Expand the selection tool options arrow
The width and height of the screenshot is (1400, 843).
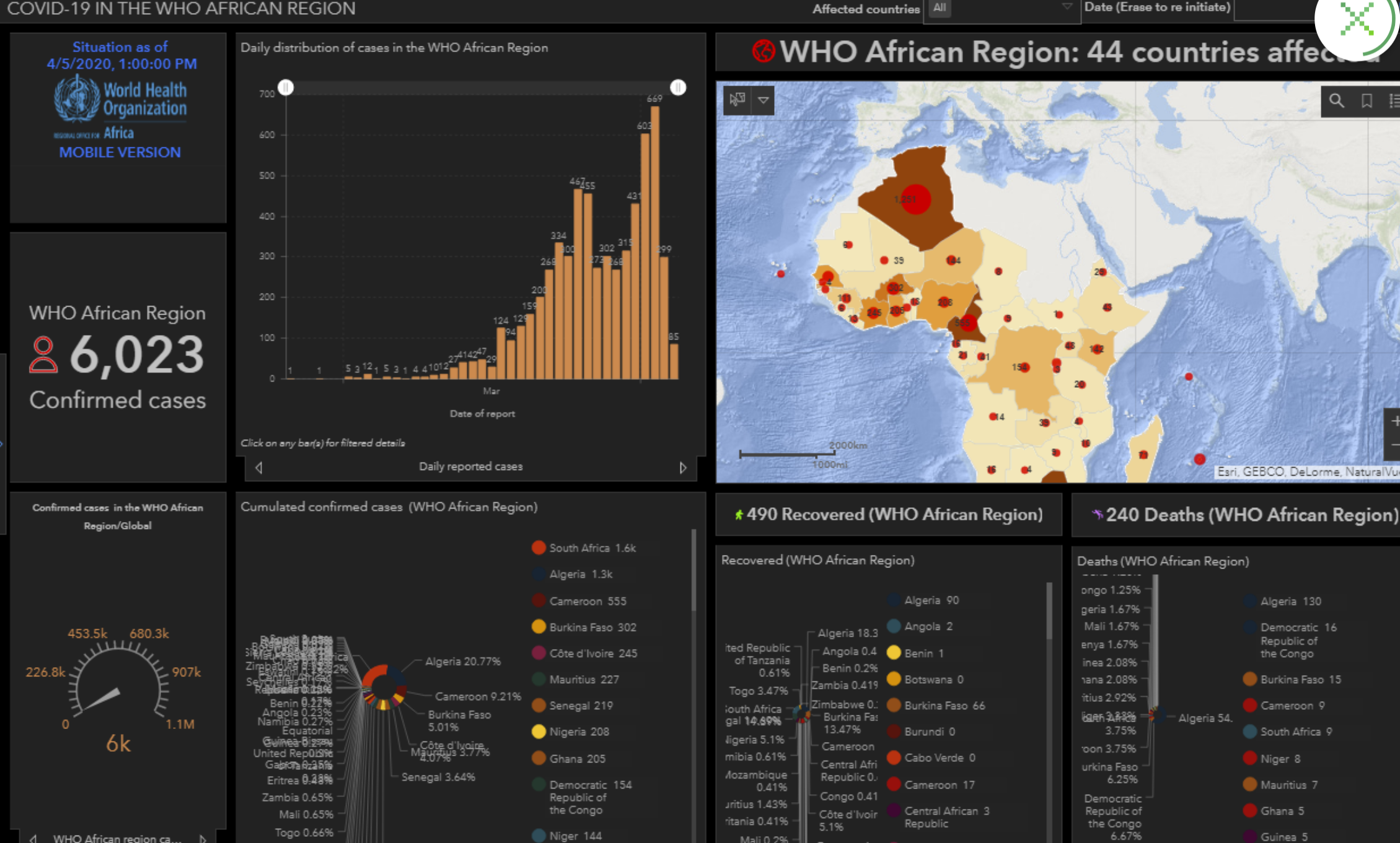(x=764, y=100)
